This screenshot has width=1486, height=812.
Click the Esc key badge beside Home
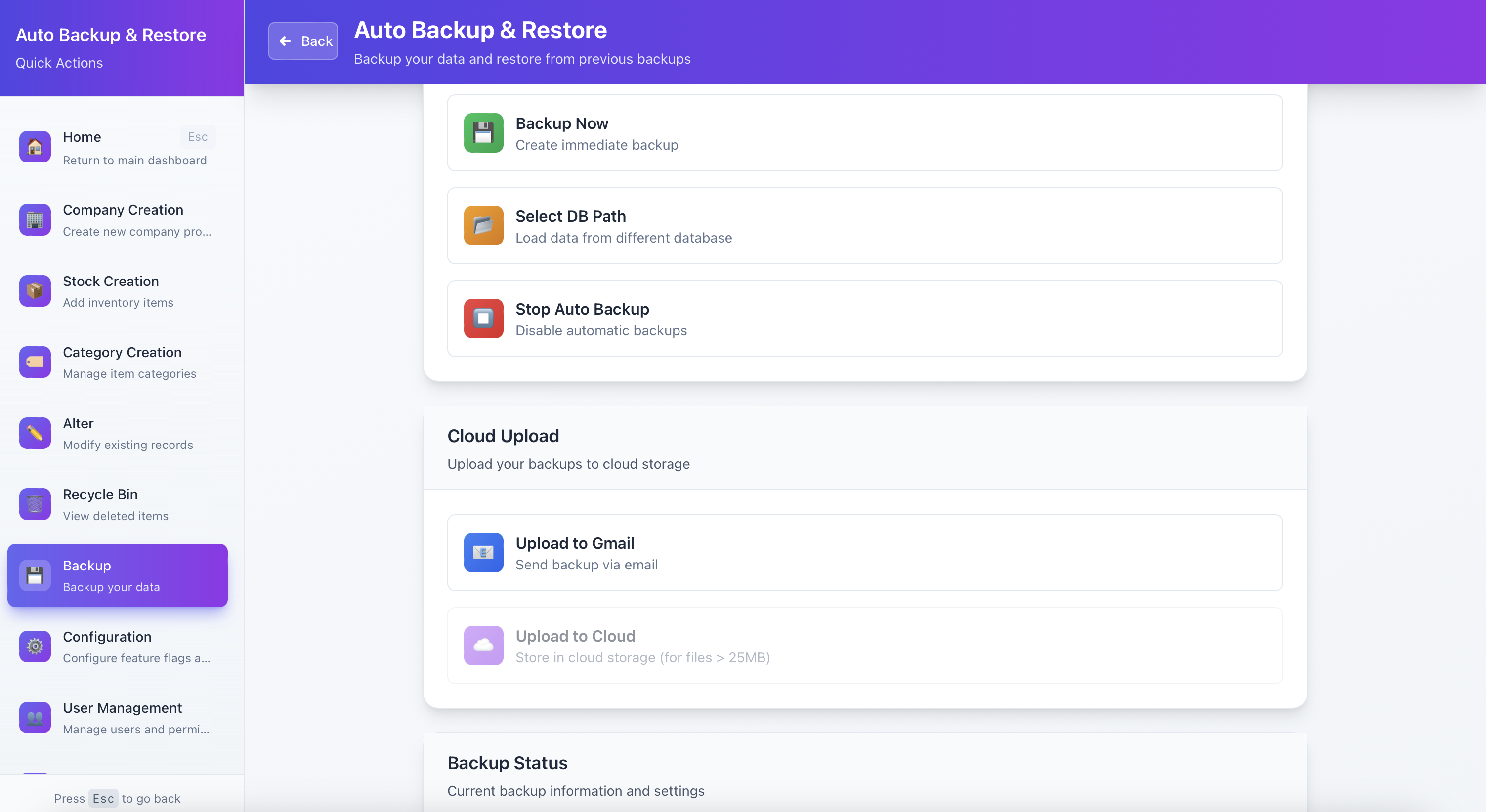pyautogui.click(x=197, y=137)
